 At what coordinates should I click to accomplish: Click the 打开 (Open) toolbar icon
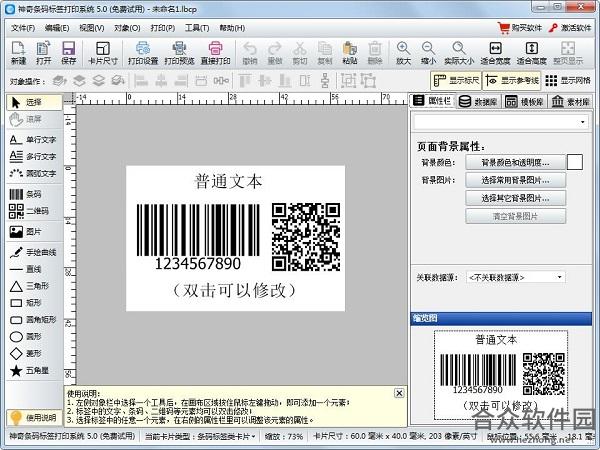43,53
